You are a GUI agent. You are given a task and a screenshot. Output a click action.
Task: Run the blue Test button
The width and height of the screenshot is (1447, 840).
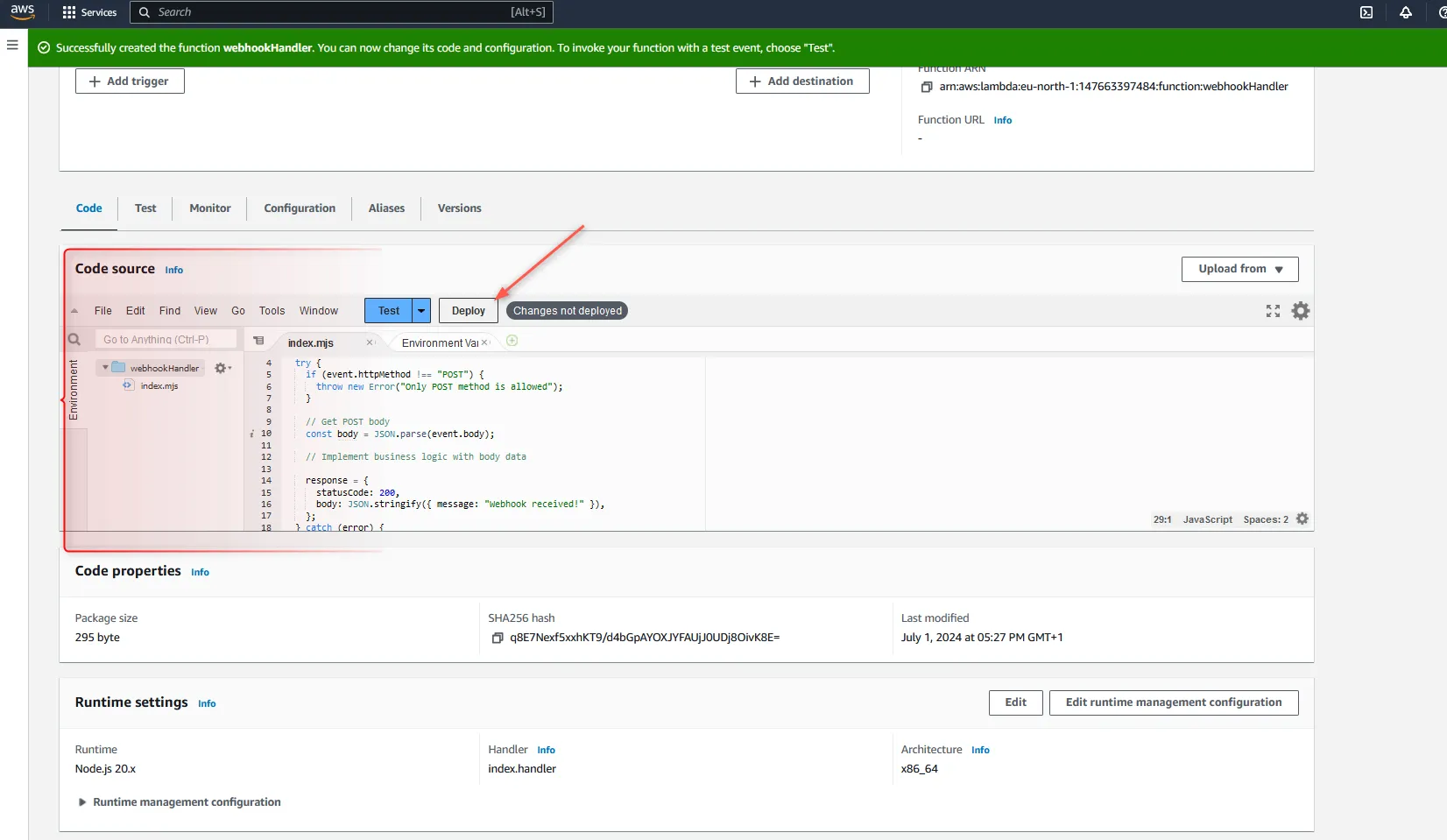tap(389, 311)
